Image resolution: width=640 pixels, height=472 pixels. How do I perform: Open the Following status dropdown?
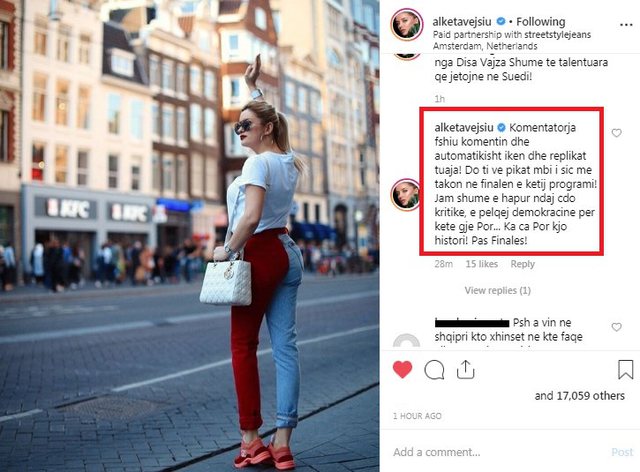[x=541, y=21]
